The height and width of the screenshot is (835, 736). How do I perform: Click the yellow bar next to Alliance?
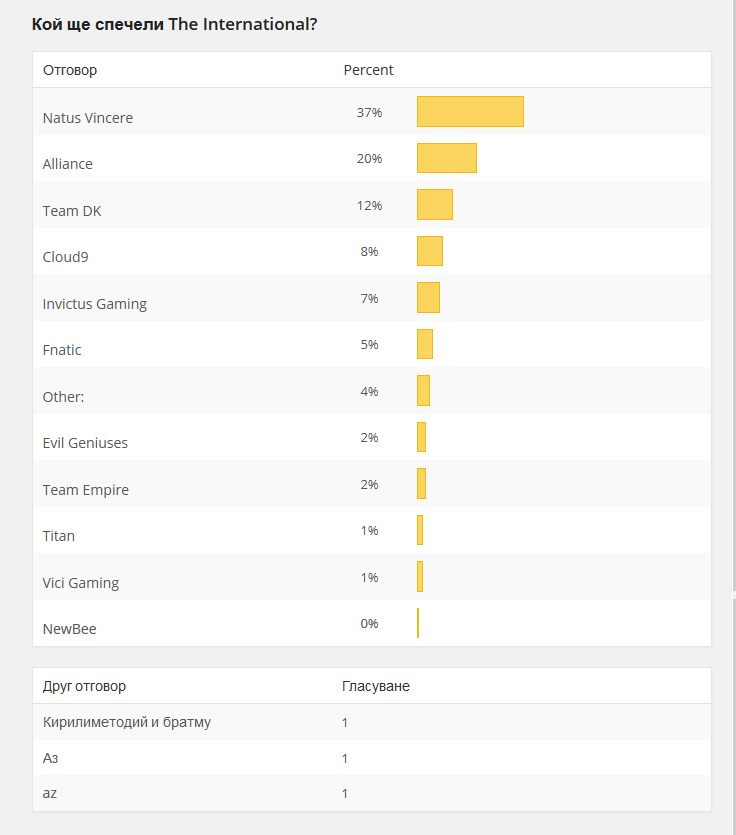pyautogui.click(x=446, y=158)
